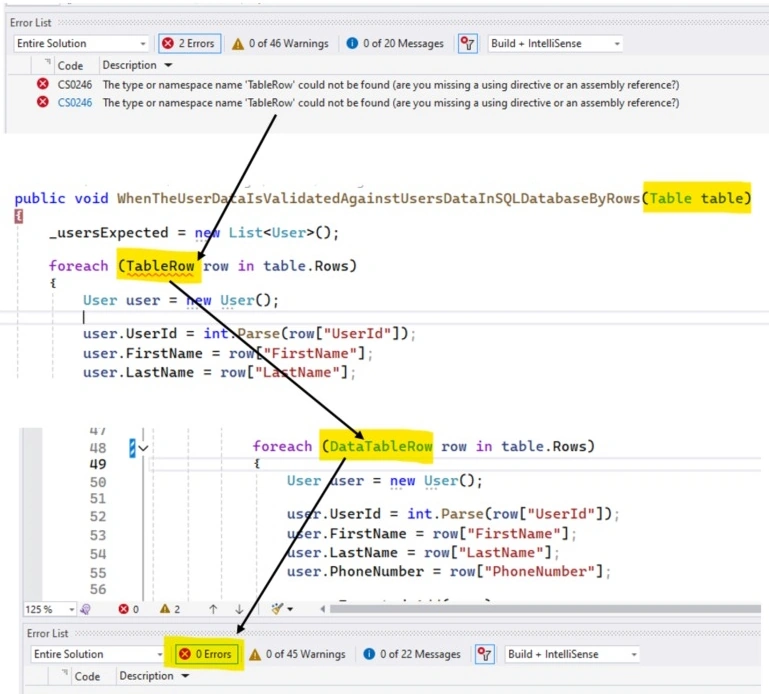The height and width of the screenshot is (694, 769).
Task: Open the code cleanup broom icon
Action: 282,609
